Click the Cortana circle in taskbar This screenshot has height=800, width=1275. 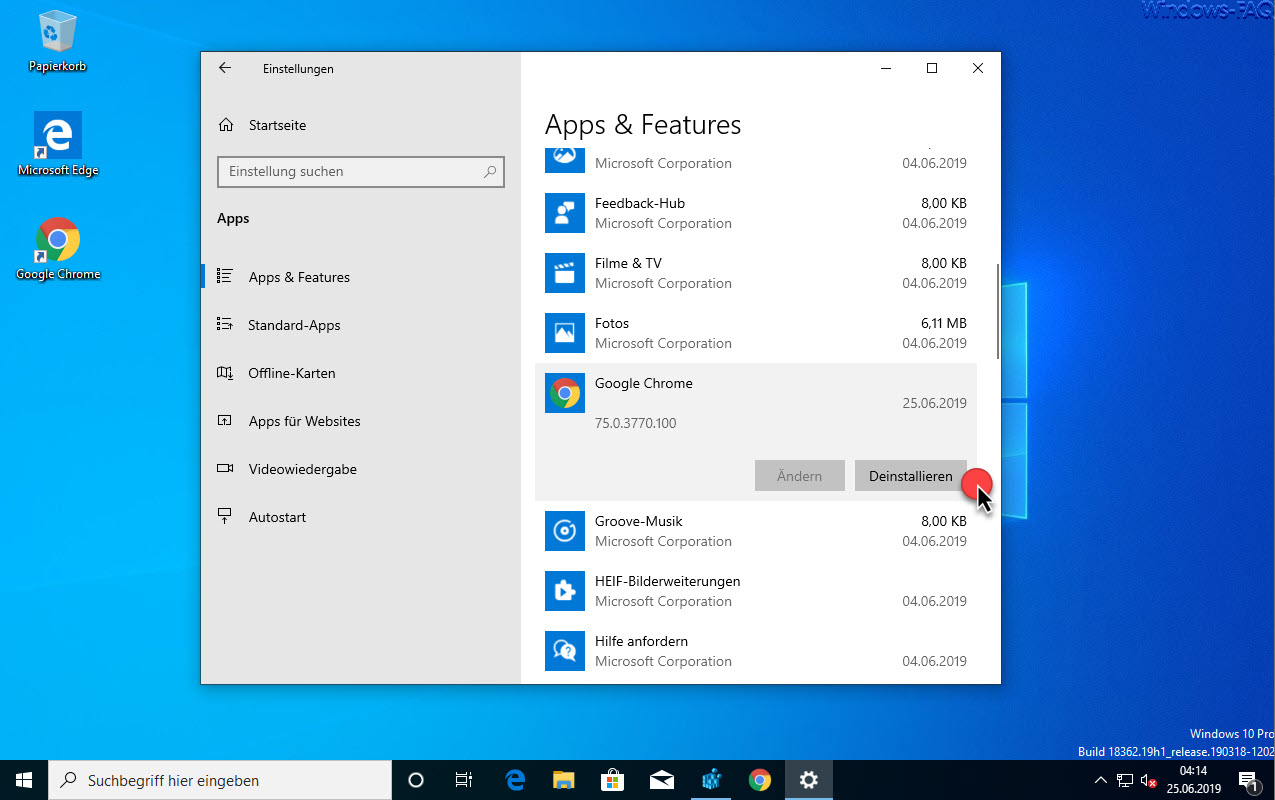click(x=416, y=780)
